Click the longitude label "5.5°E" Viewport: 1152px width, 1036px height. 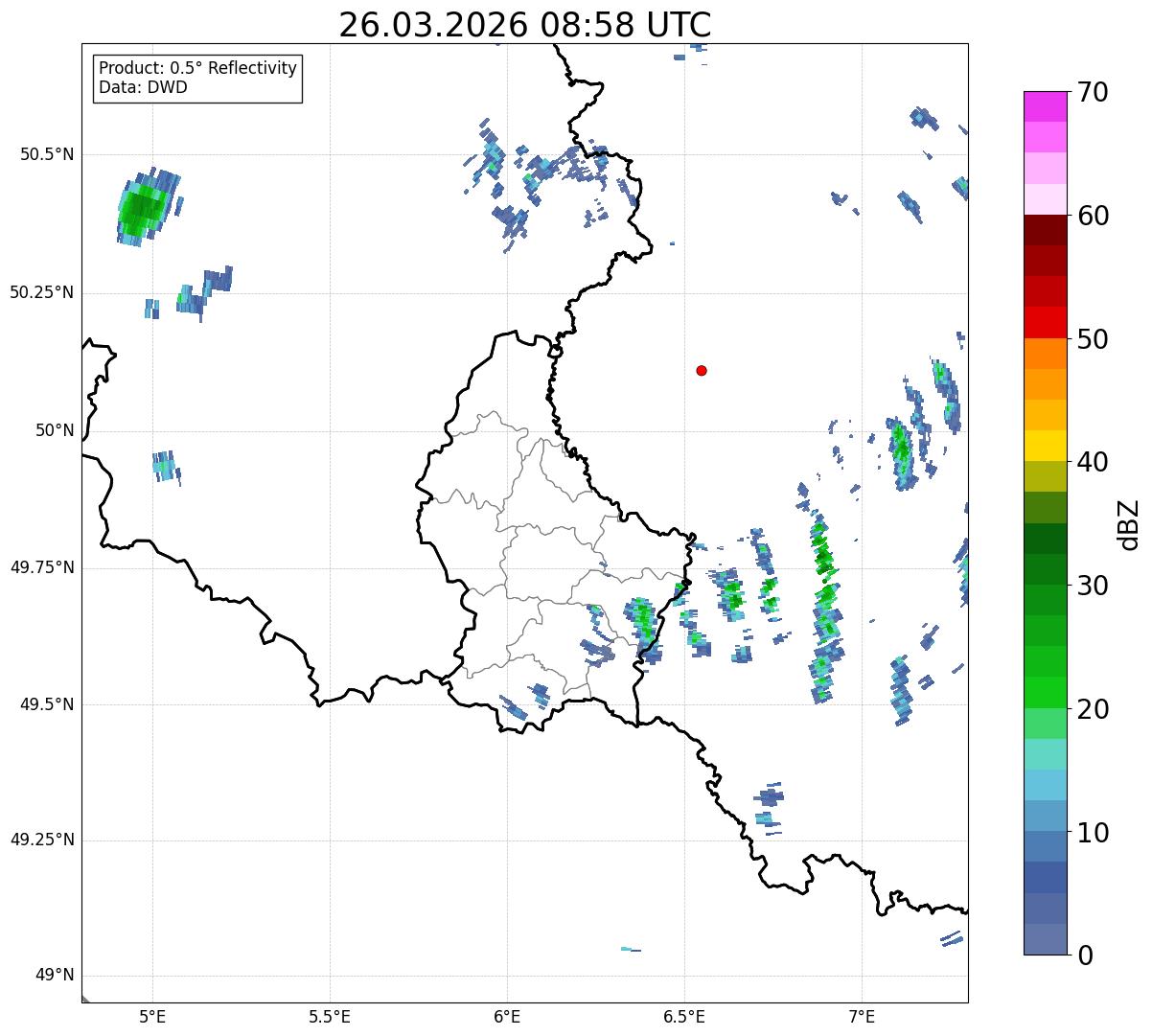pyautogui.click(x=330, y=1016)
